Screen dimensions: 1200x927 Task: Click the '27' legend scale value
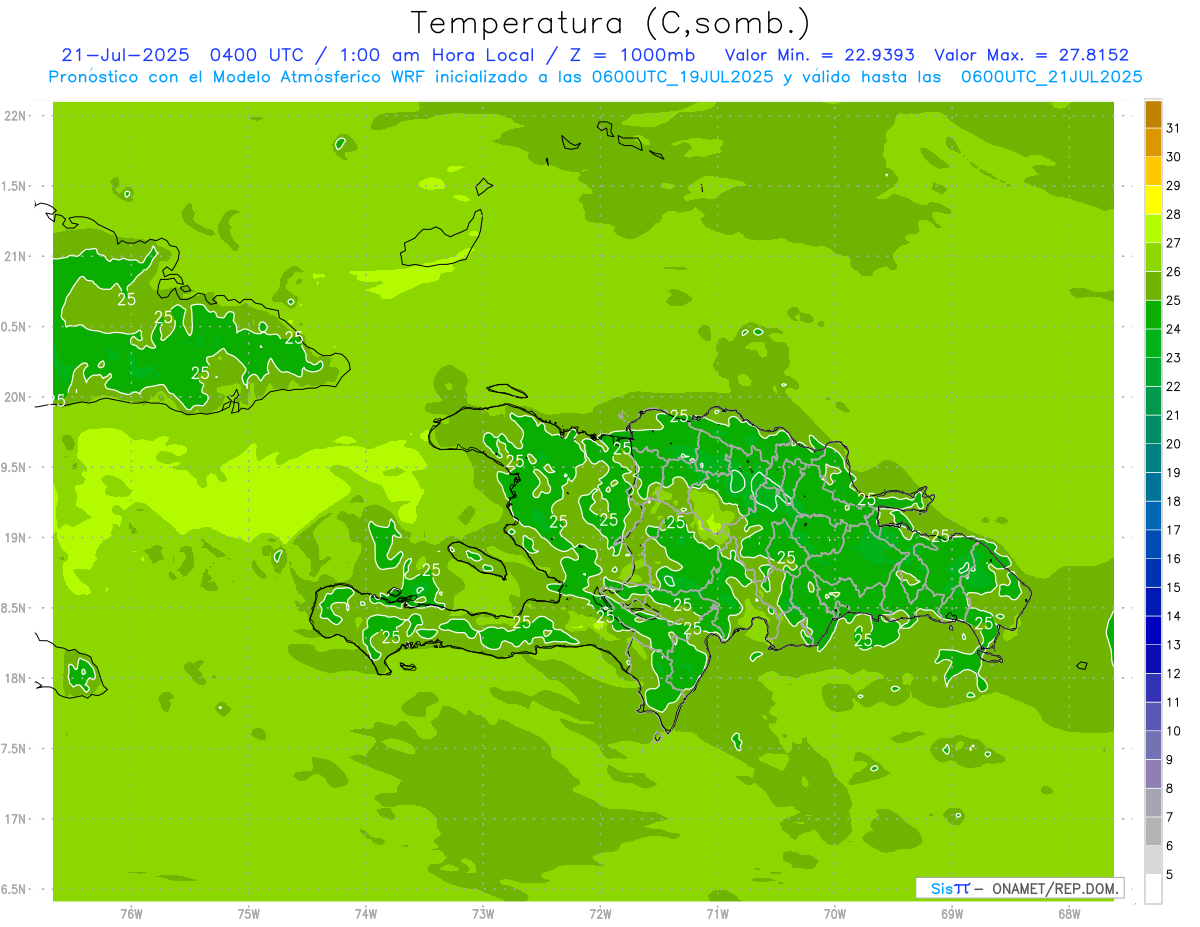[1174, 243]
